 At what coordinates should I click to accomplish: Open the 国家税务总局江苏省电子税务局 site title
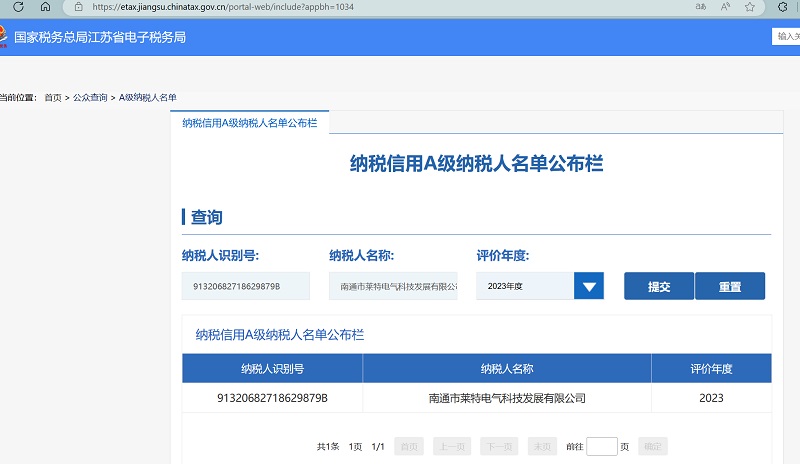tap(100, 37)
